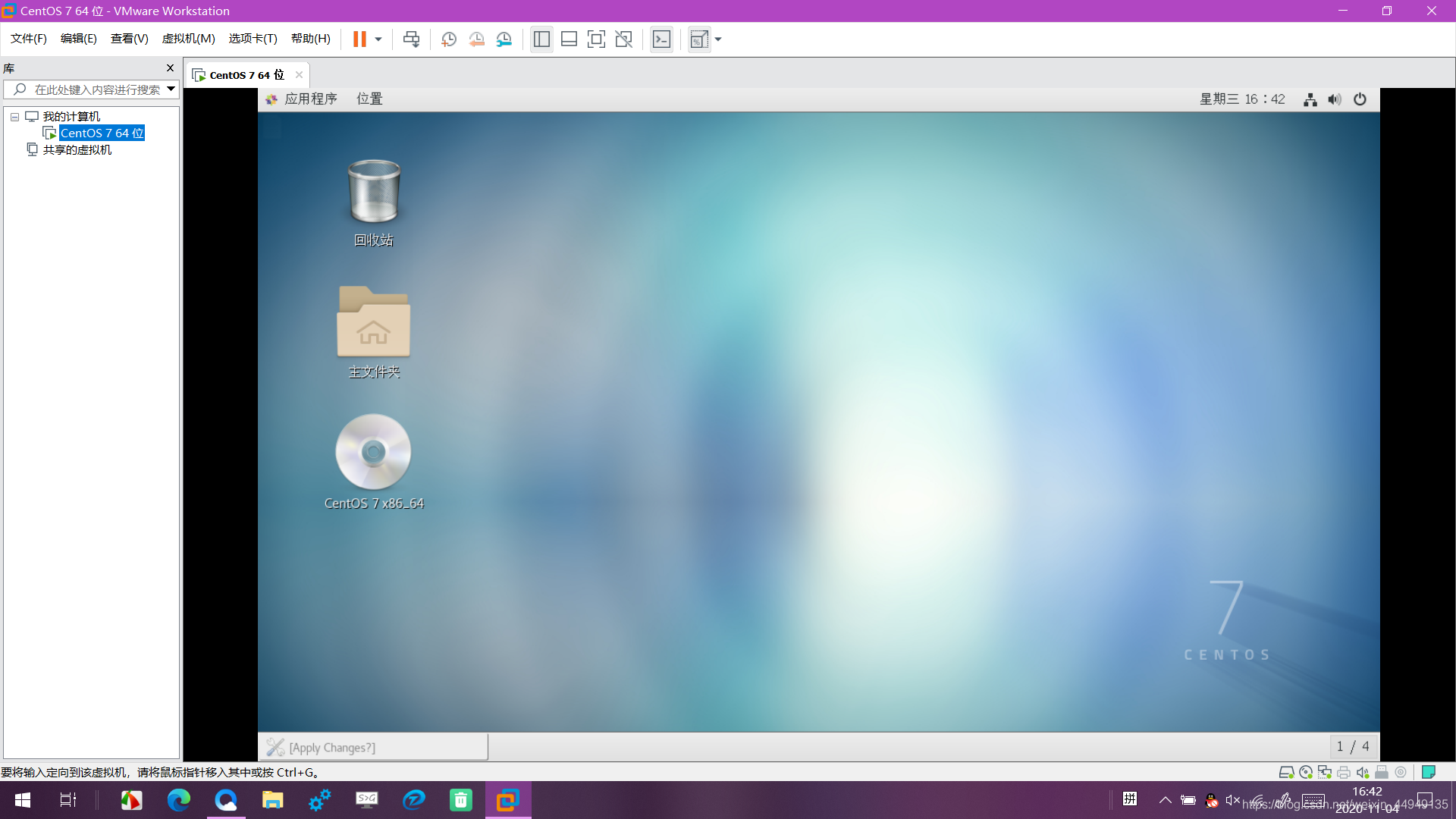
Task: Toggle Unity mode
Action: coord(624,39)
